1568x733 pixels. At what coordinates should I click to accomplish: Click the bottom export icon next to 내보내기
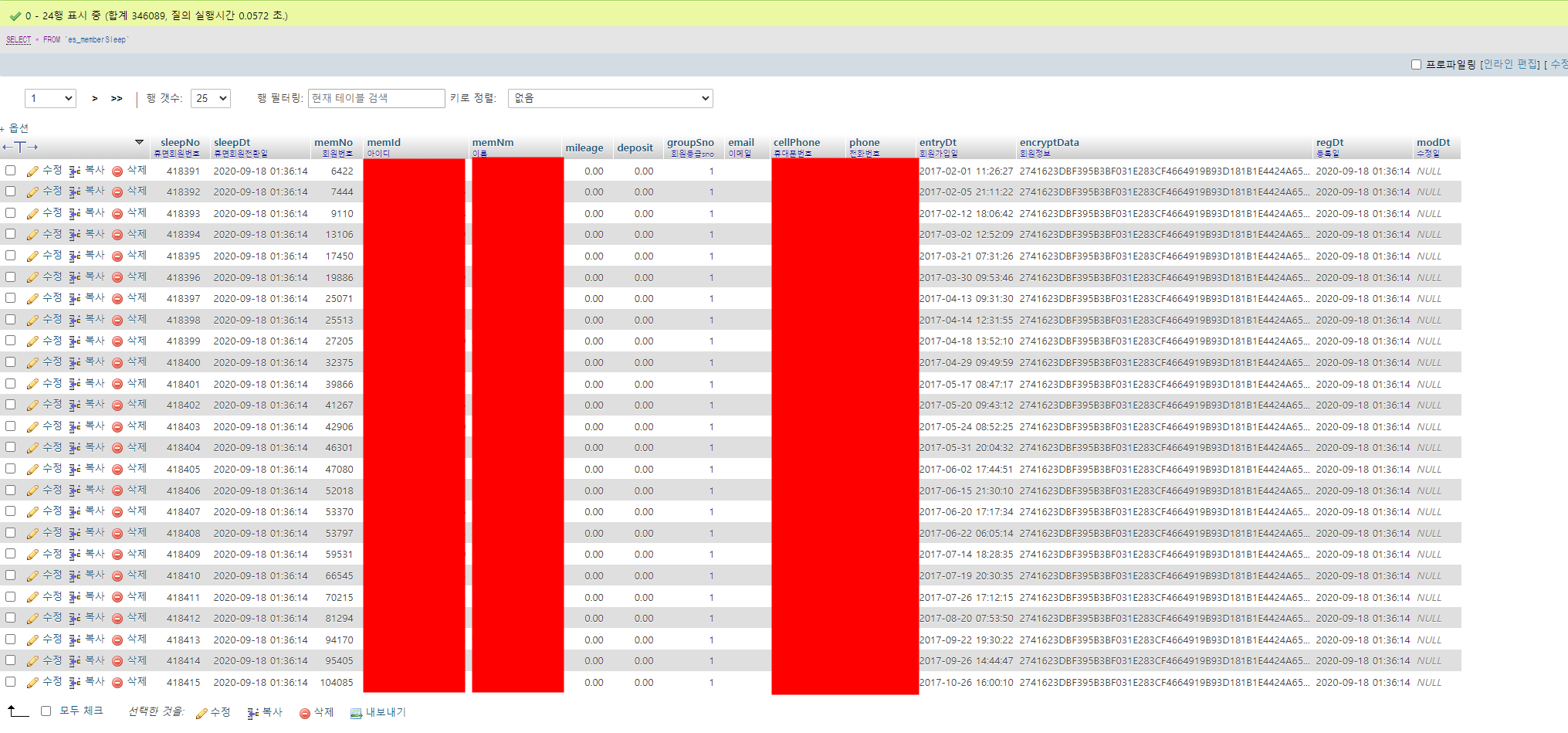click(x=356, y=714)
